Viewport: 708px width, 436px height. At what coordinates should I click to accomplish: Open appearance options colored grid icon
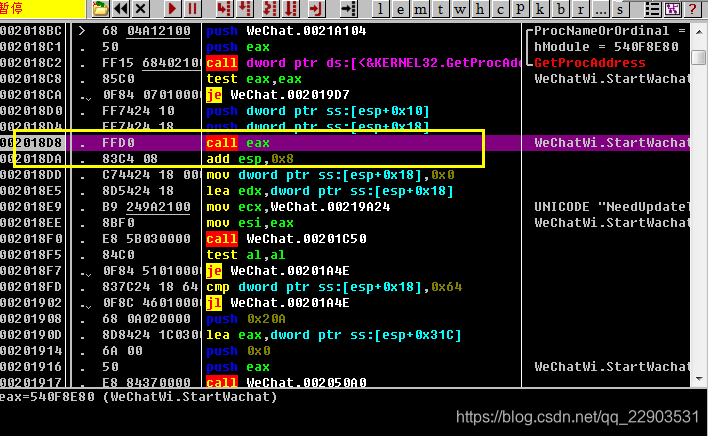coord(672,9)
